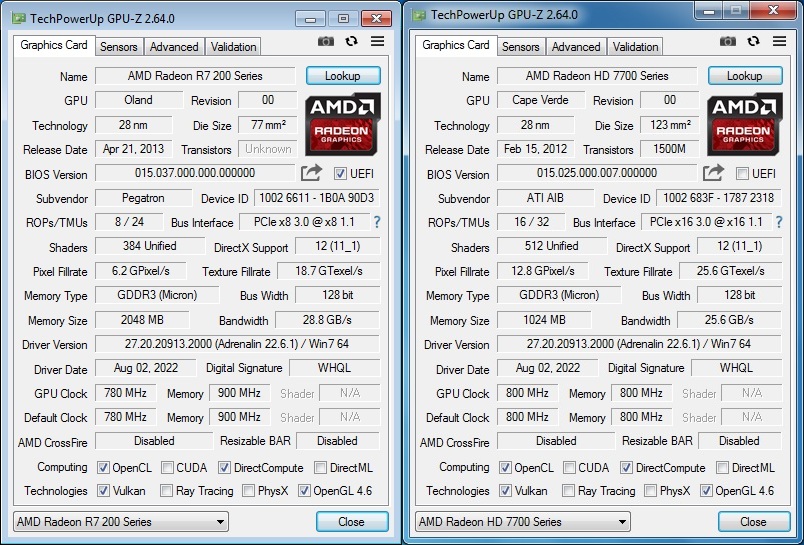This screenshot has width=804, height=545.
Task: Click Shaders value 512 Unified
Action: click(552, 246)
